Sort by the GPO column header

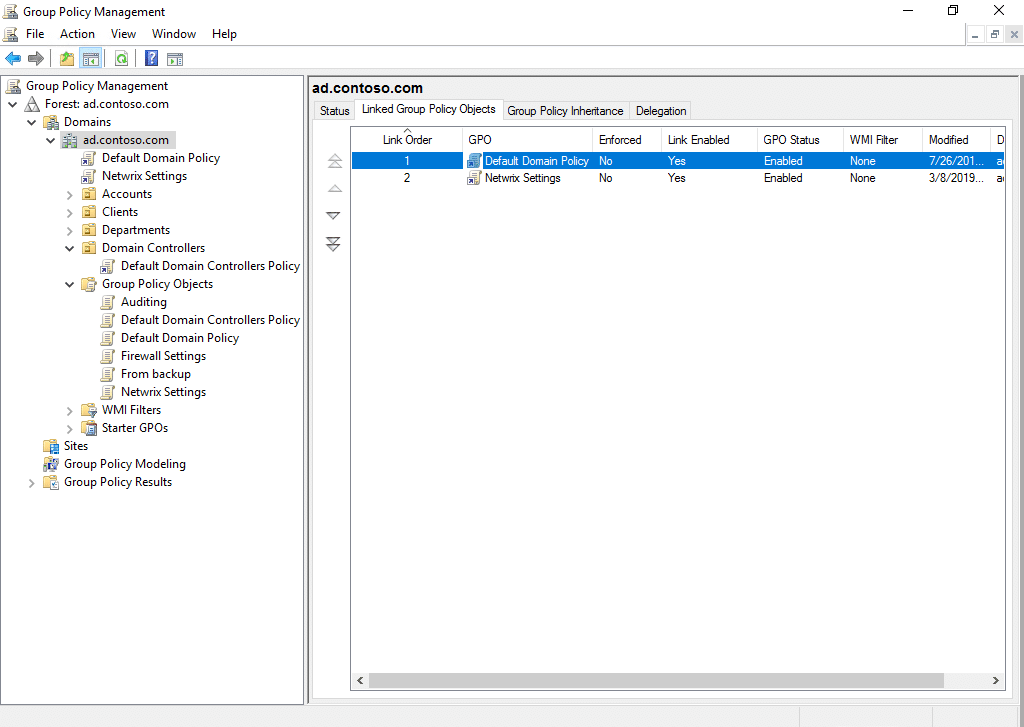[x=527, y=140]
